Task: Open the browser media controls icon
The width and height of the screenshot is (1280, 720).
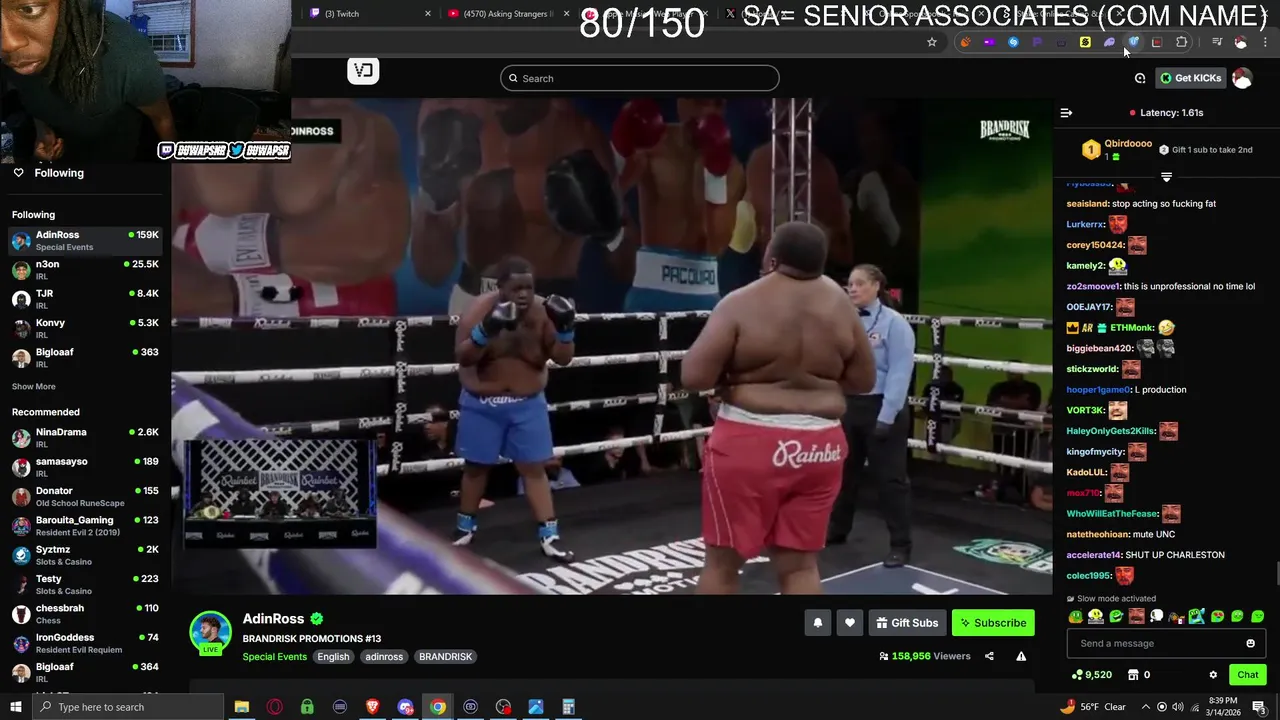Action: point(1217,42)
